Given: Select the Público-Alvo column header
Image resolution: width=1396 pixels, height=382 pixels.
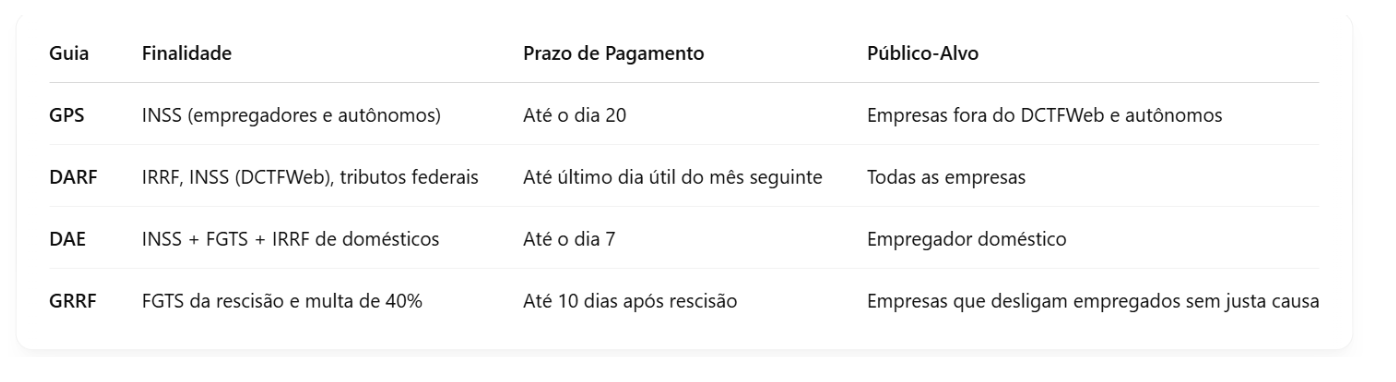Looking at the screenshot, I should pyautogui.click(x=923, y=54).
